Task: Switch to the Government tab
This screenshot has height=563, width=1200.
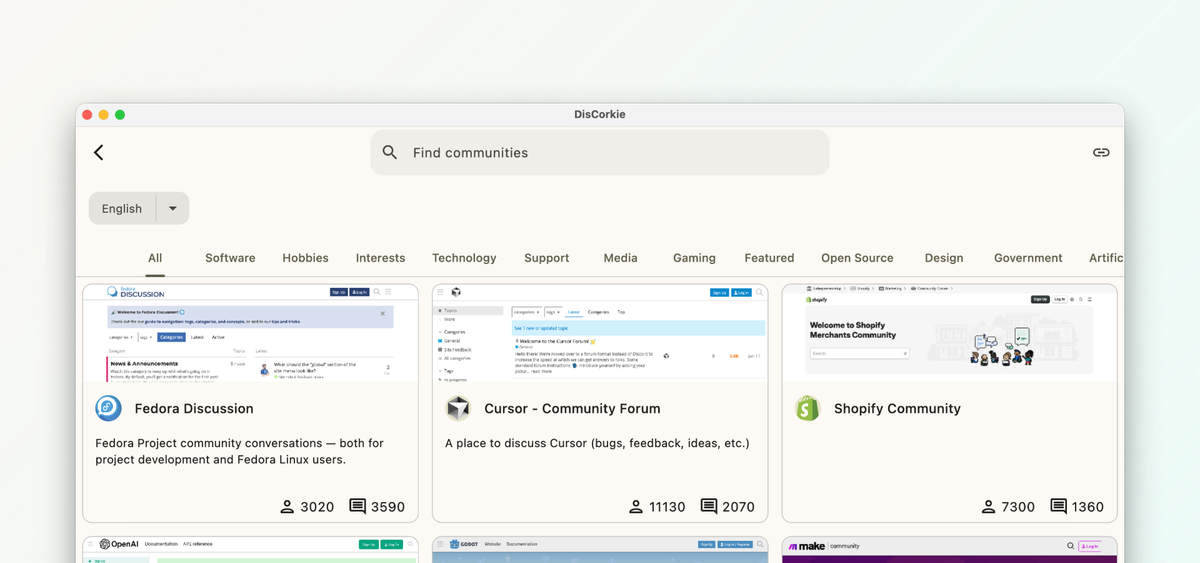Action: point(1028,258)
